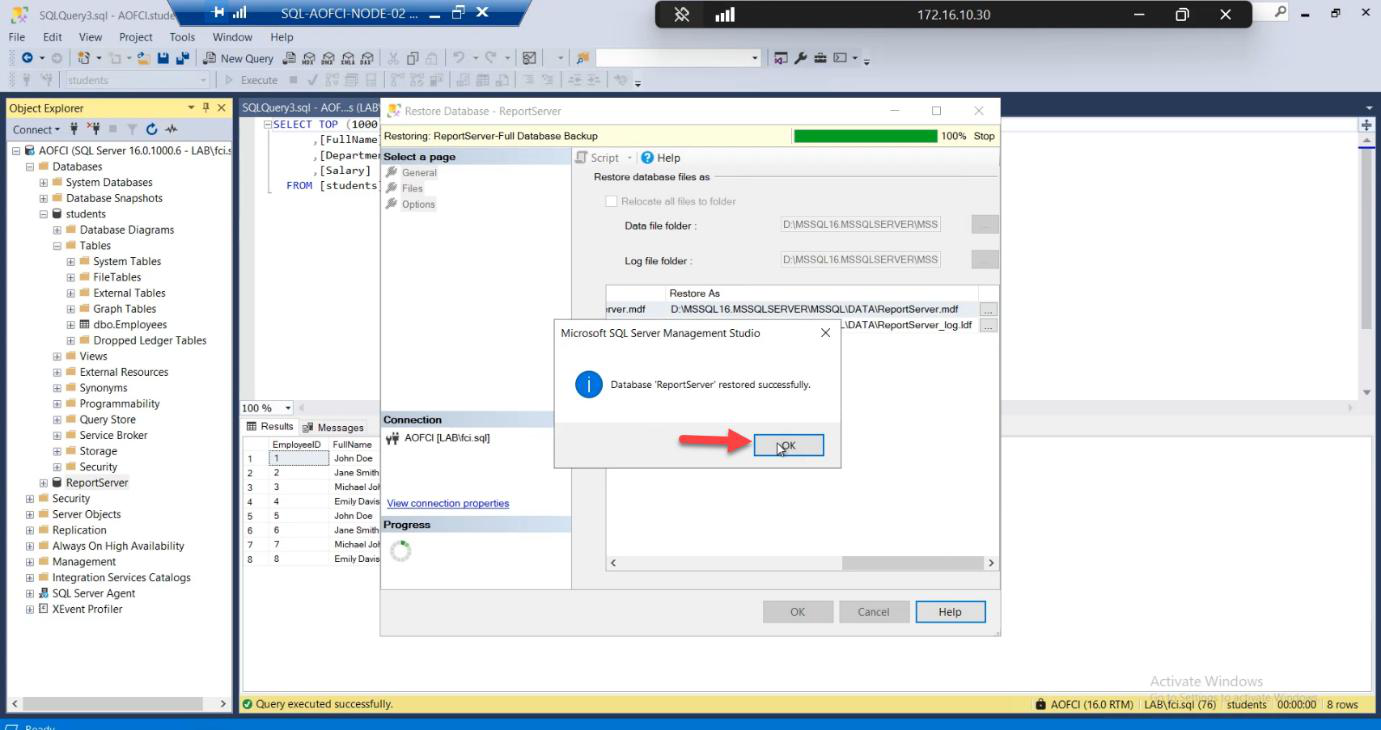Expand the System Databases node
This screenshot has height=730, width=1381.
(44, 183)
